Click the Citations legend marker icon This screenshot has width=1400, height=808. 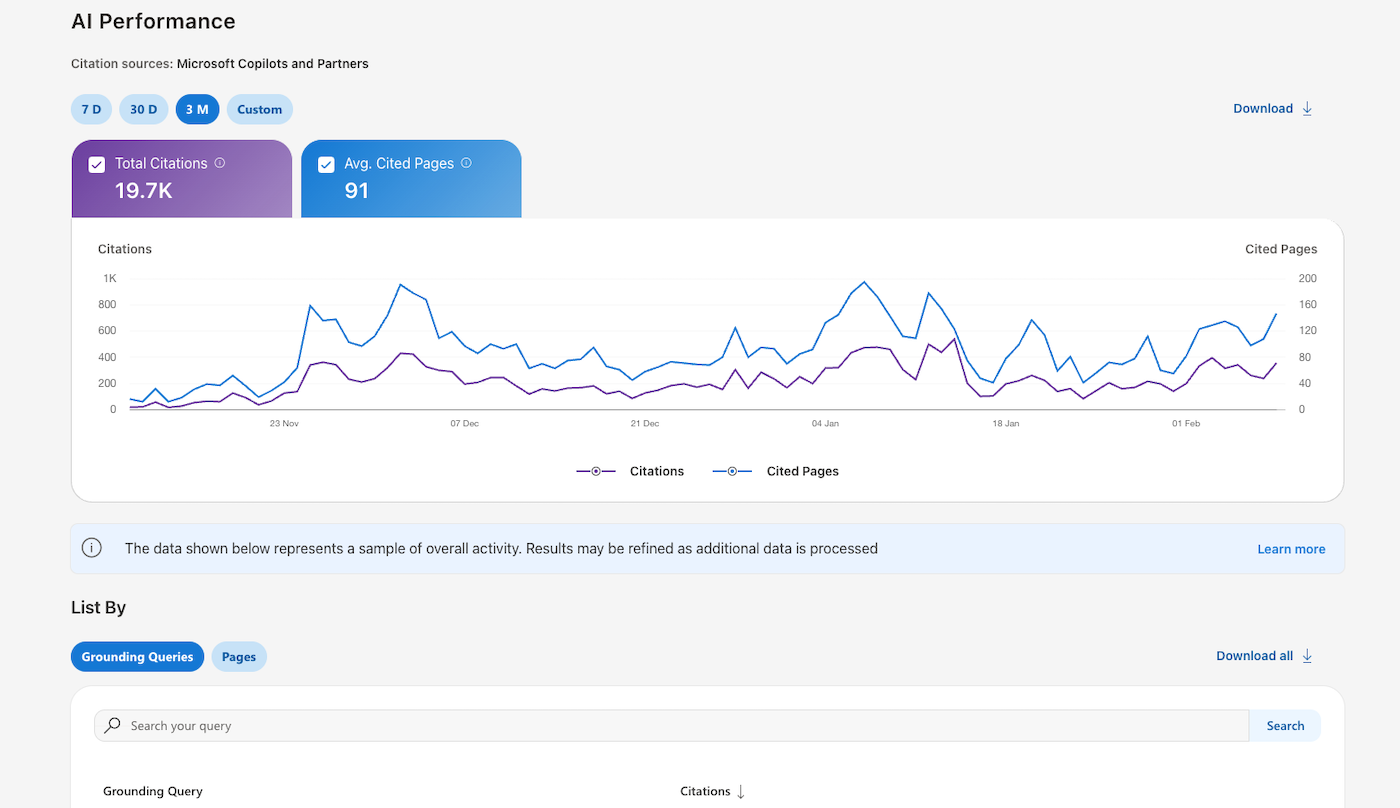596,471
